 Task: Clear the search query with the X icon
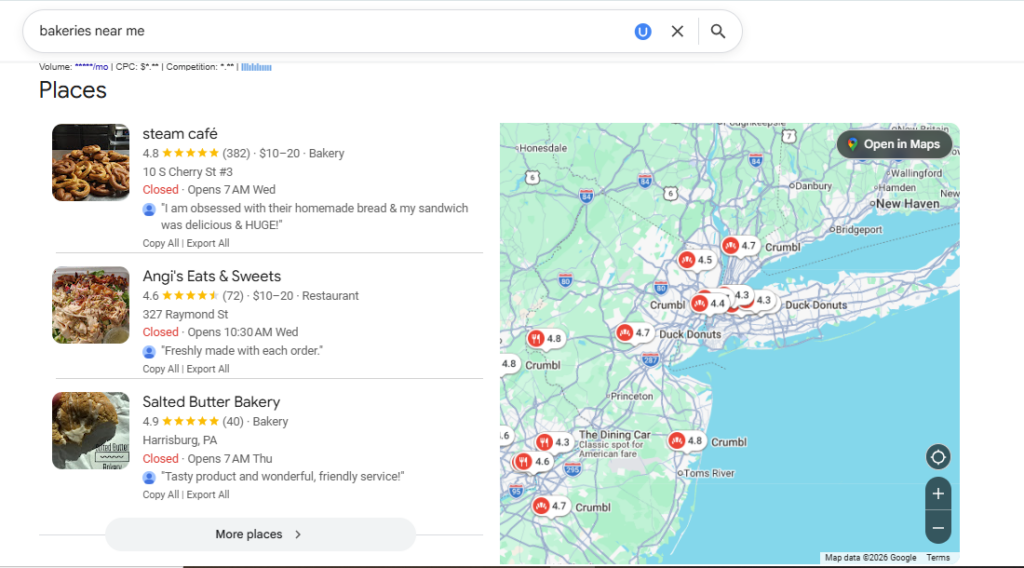click(677, 31)
